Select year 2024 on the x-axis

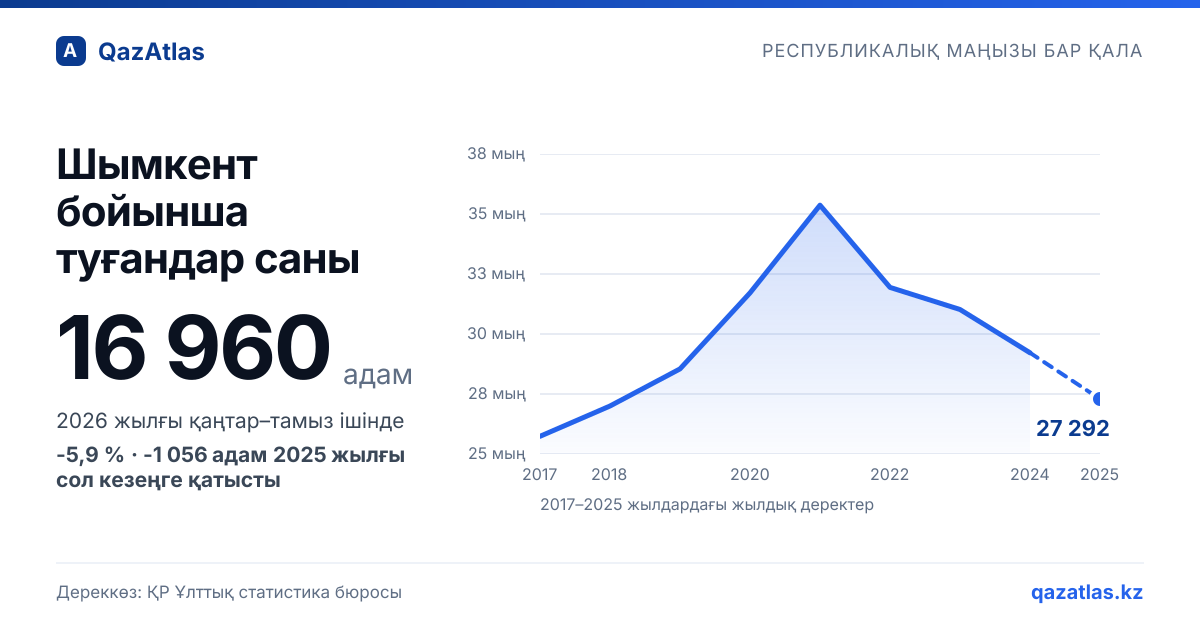(1030, 474)
